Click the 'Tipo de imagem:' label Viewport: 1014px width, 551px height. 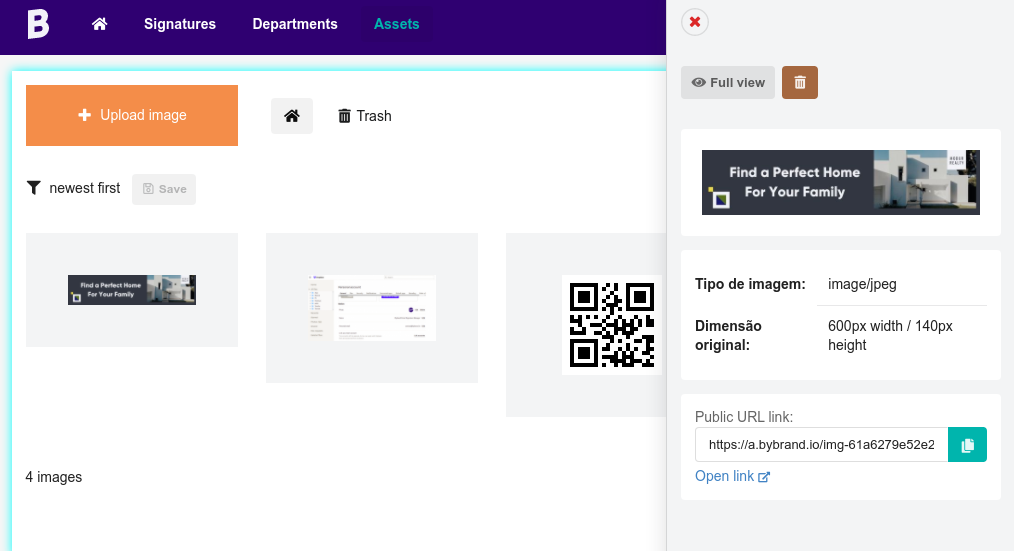coord(750,284)
